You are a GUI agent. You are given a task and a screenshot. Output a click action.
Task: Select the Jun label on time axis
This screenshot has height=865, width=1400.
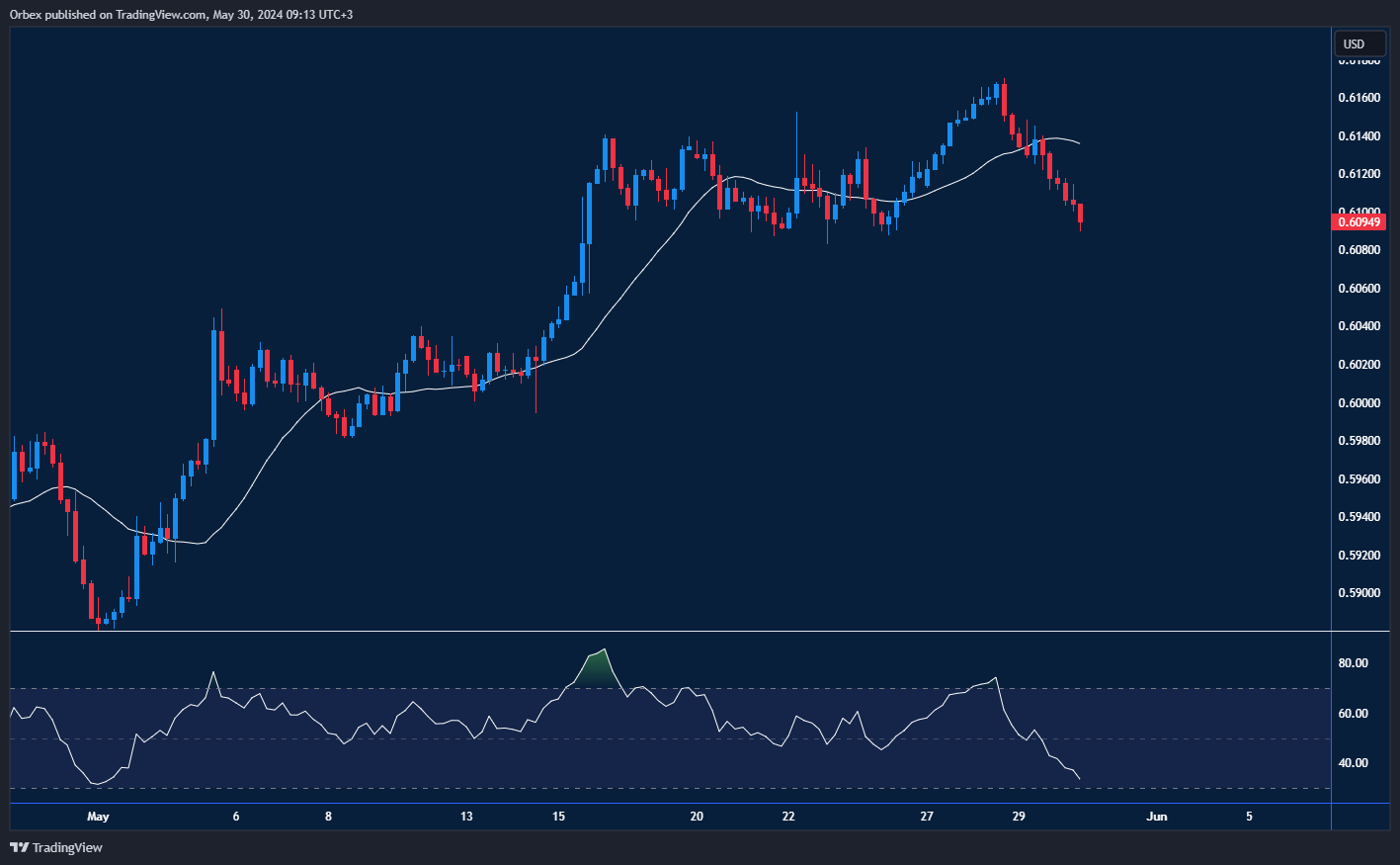click(x=1156, y=817)
